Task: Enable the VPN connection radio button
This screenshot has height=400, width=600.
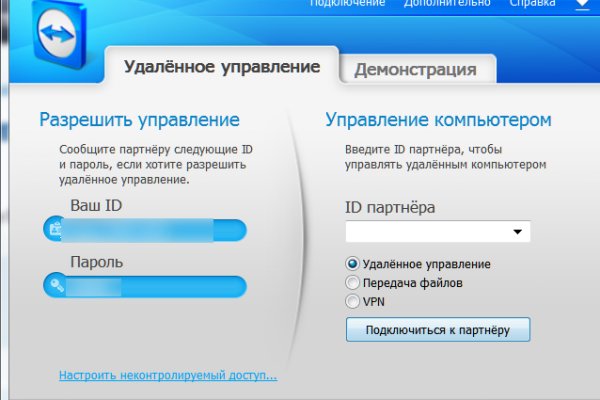Action: (352, 300)
